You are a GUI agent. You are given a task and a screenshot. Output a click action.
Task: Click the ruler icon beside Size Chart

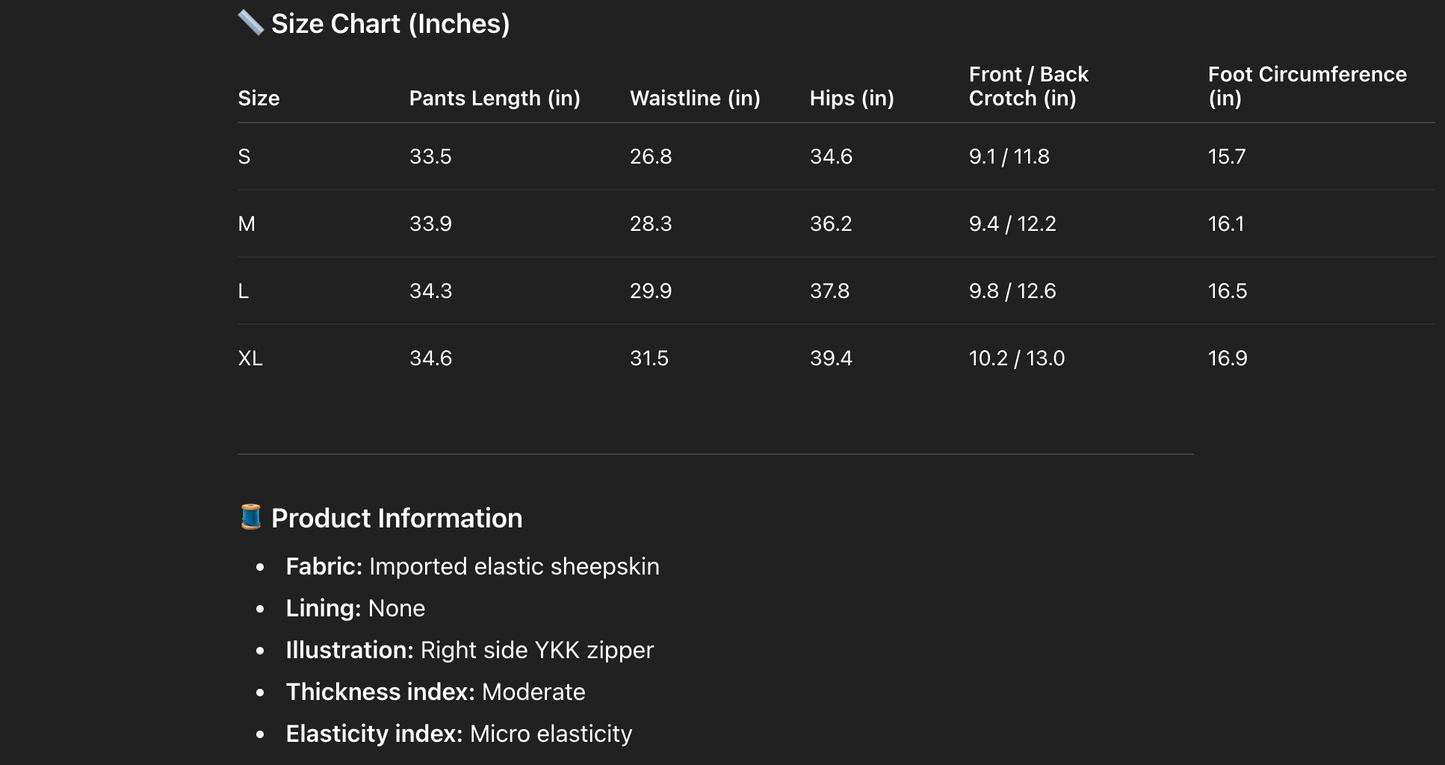(x=250, y=22)
